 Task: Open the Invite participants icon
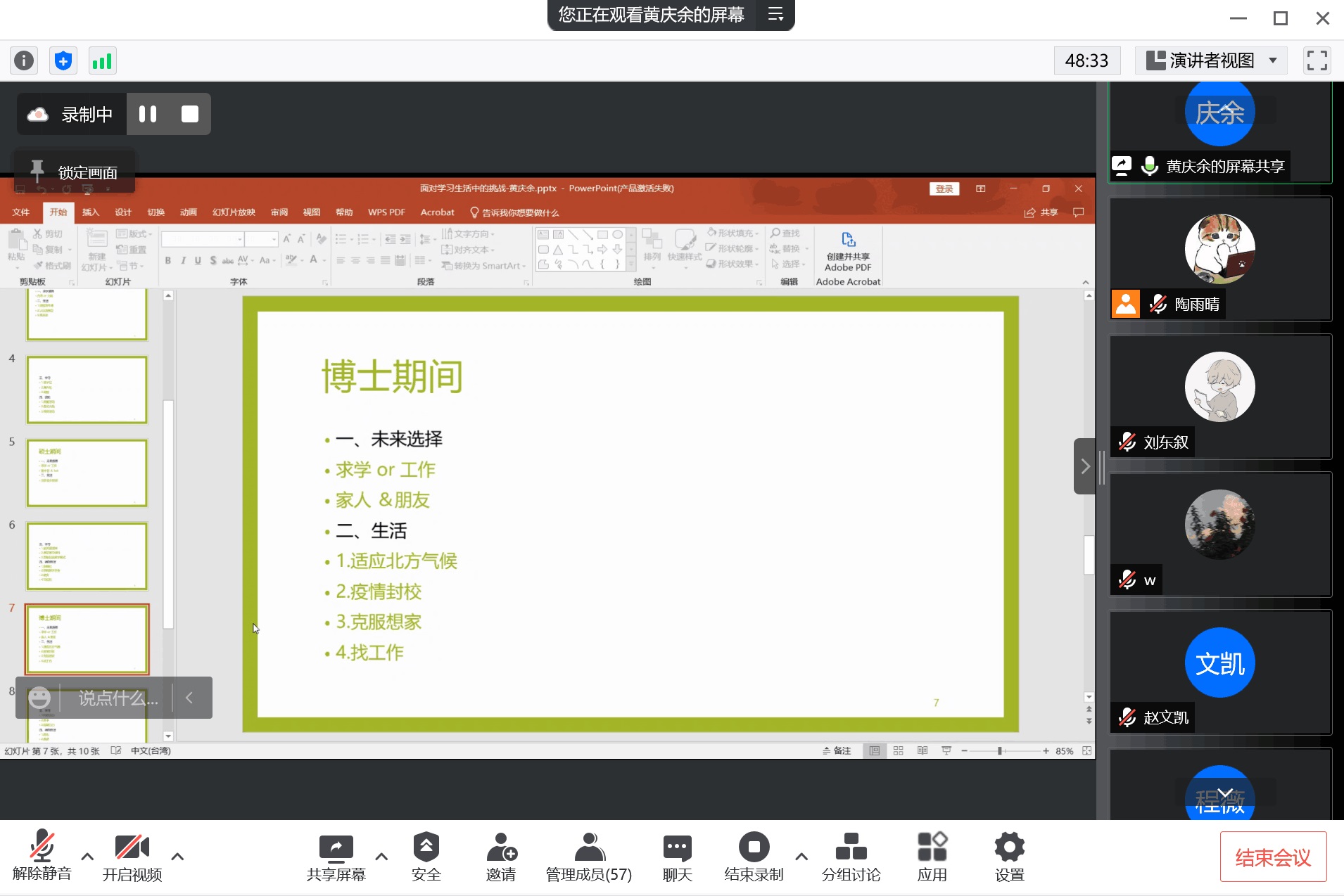coord(501,857)
